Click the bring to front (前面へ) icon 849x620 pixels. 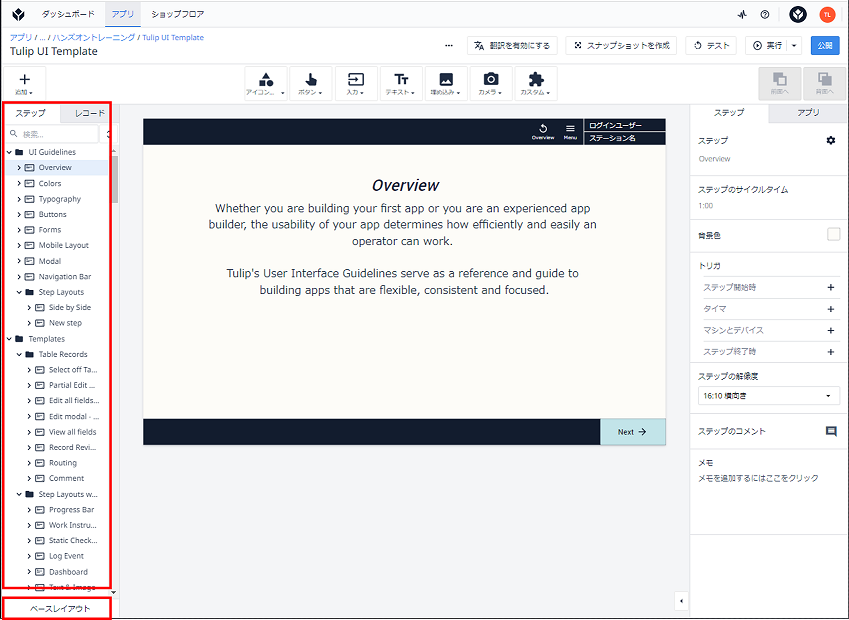point(780,83)
